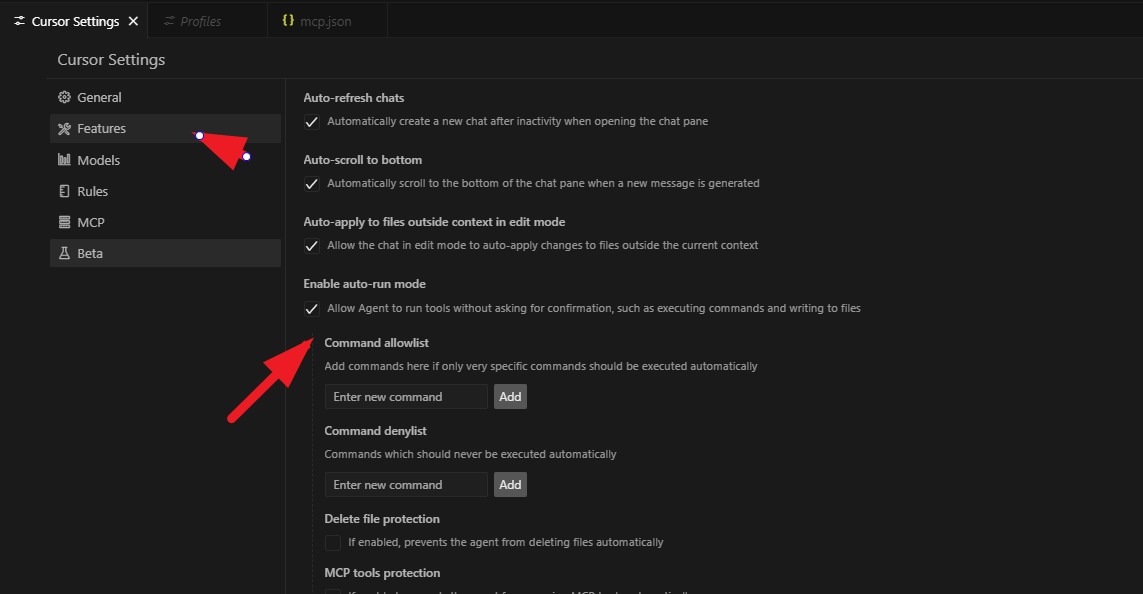Image resolution: width=1143 pixels, height=594 pixels.
Task: Select the Cursor Settings tab
Action: click(x=74, y=21)
